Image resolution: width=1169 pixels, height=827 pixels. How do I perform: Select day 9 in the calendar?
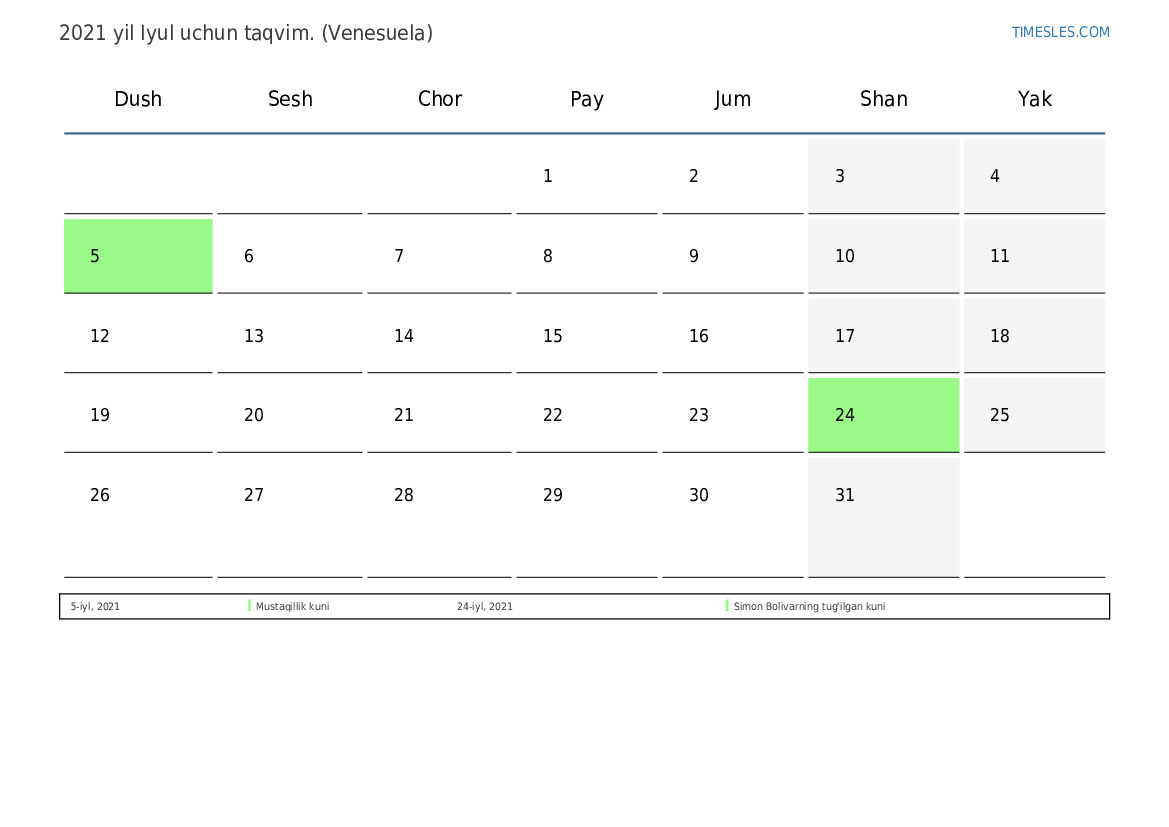point(733,256)
